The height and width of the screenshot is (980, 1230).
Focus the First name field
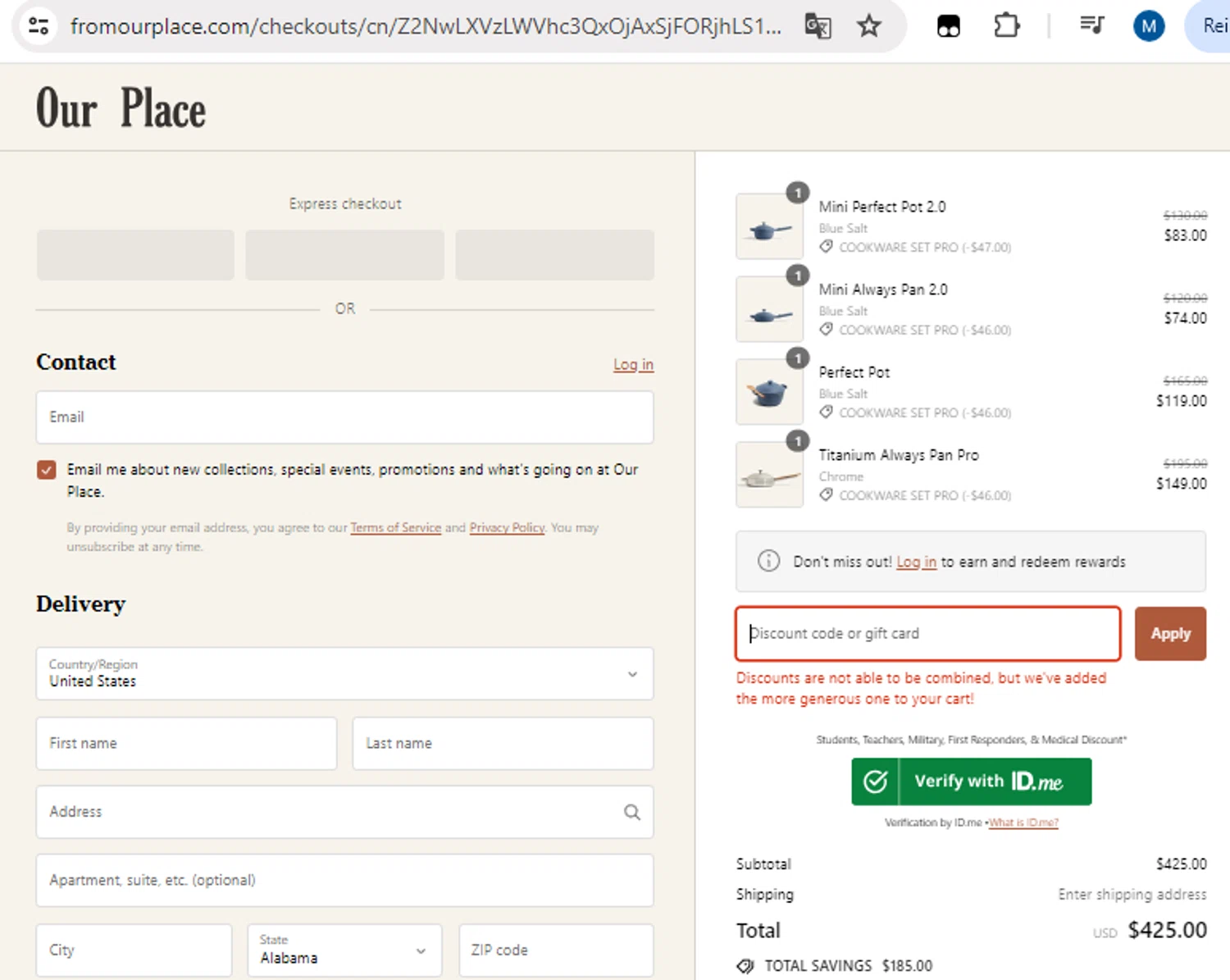pos(186,743)
